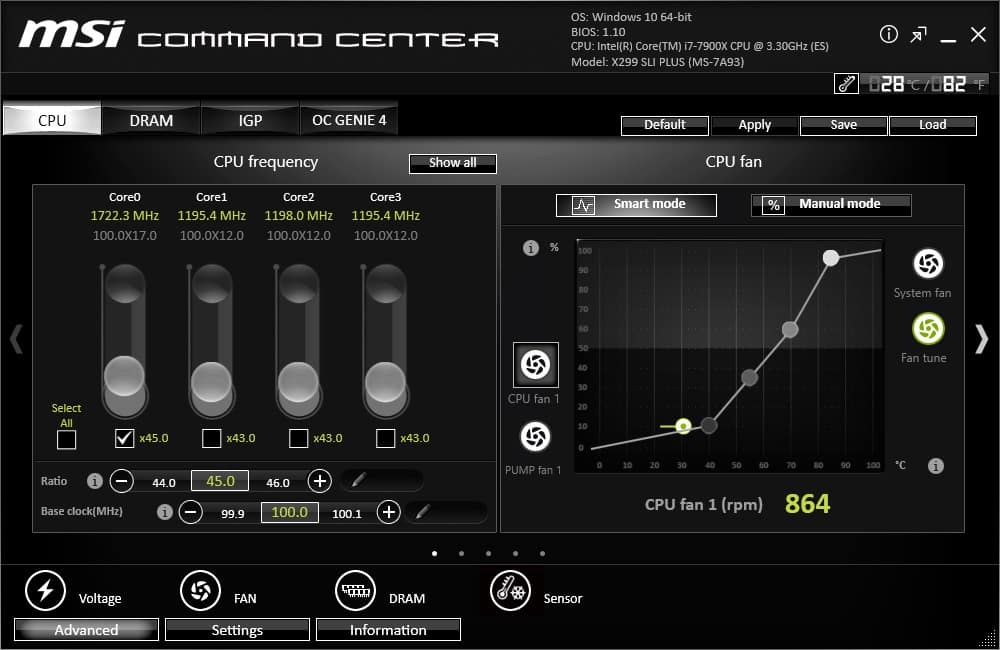
Task: Click the Core2 ratio slider knob
Action: pyautogui.click(x=298, y=381)
